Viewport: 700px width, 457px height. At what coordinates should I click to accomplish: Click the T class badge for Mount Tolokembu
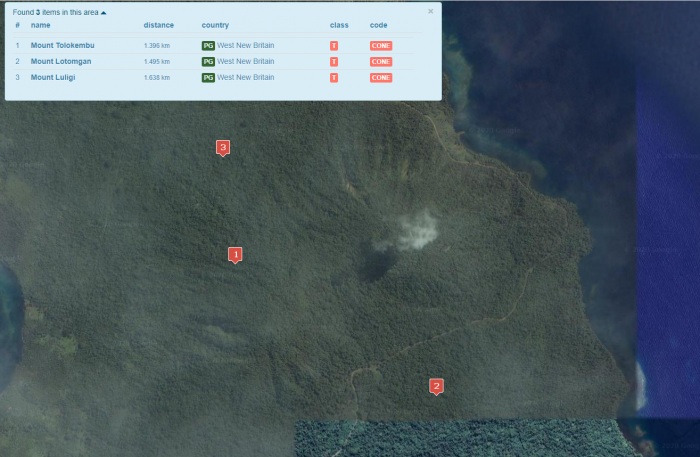click(x=334, y=46)
